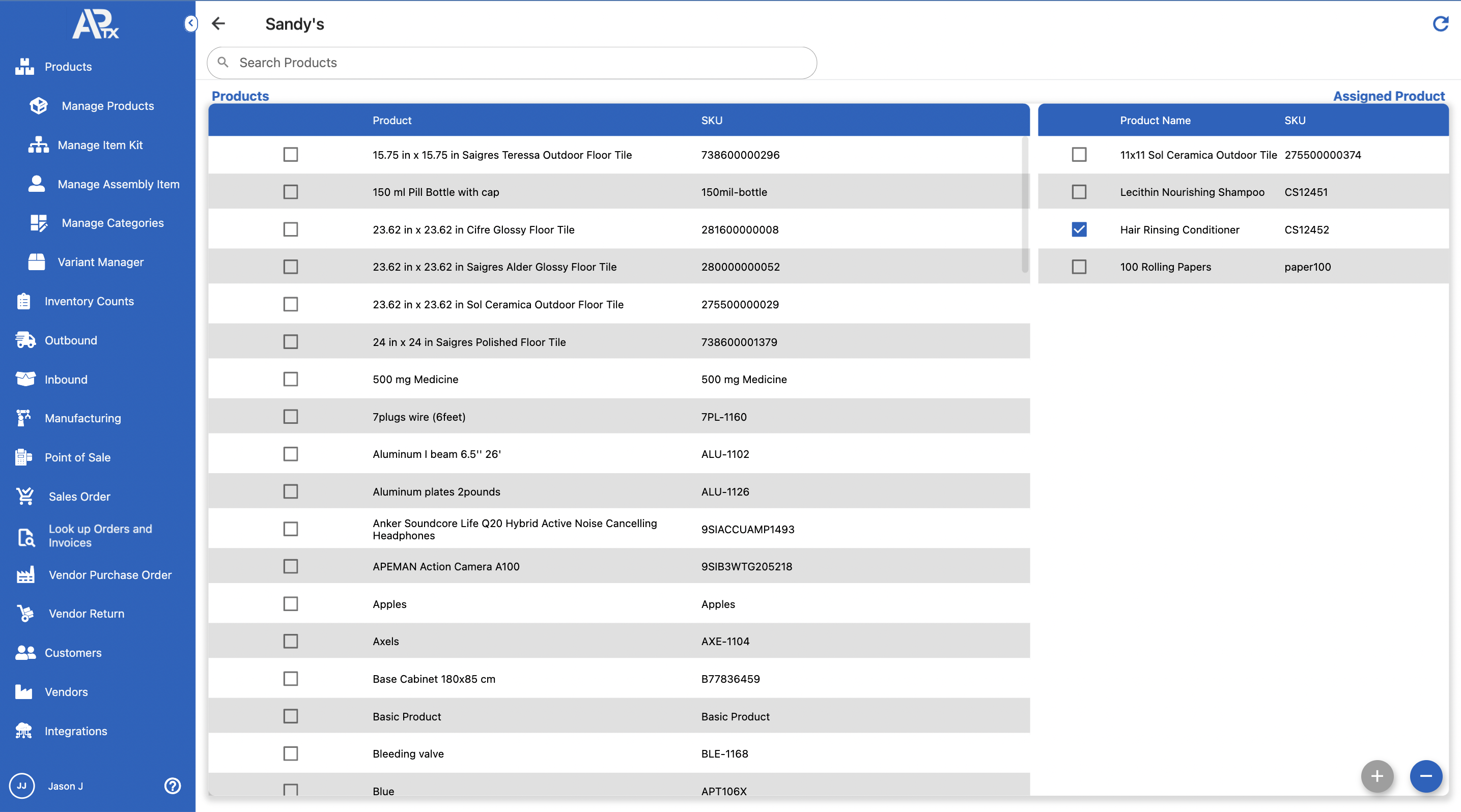Go to Inventory Counts

[89, 302]
